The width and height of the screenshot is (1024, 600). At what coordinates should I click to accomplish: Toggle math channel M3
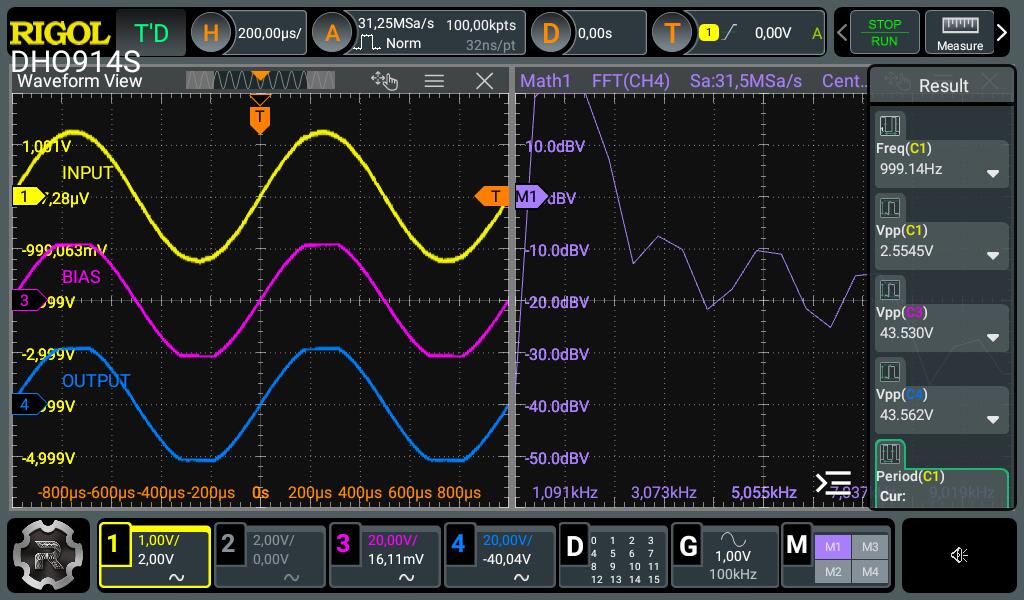click(x=870, y=547)
